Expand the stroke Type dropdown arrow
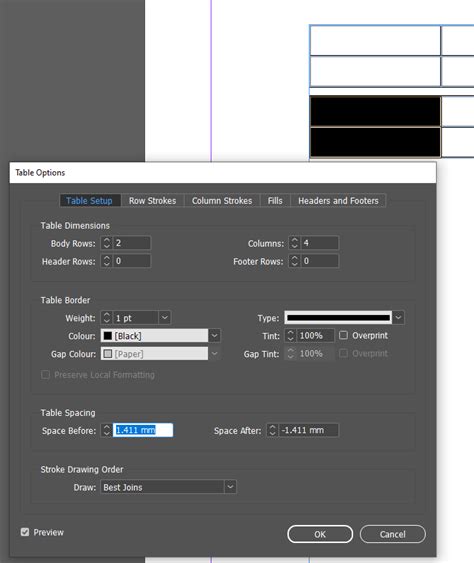474x563 pixels. [398, 318]
